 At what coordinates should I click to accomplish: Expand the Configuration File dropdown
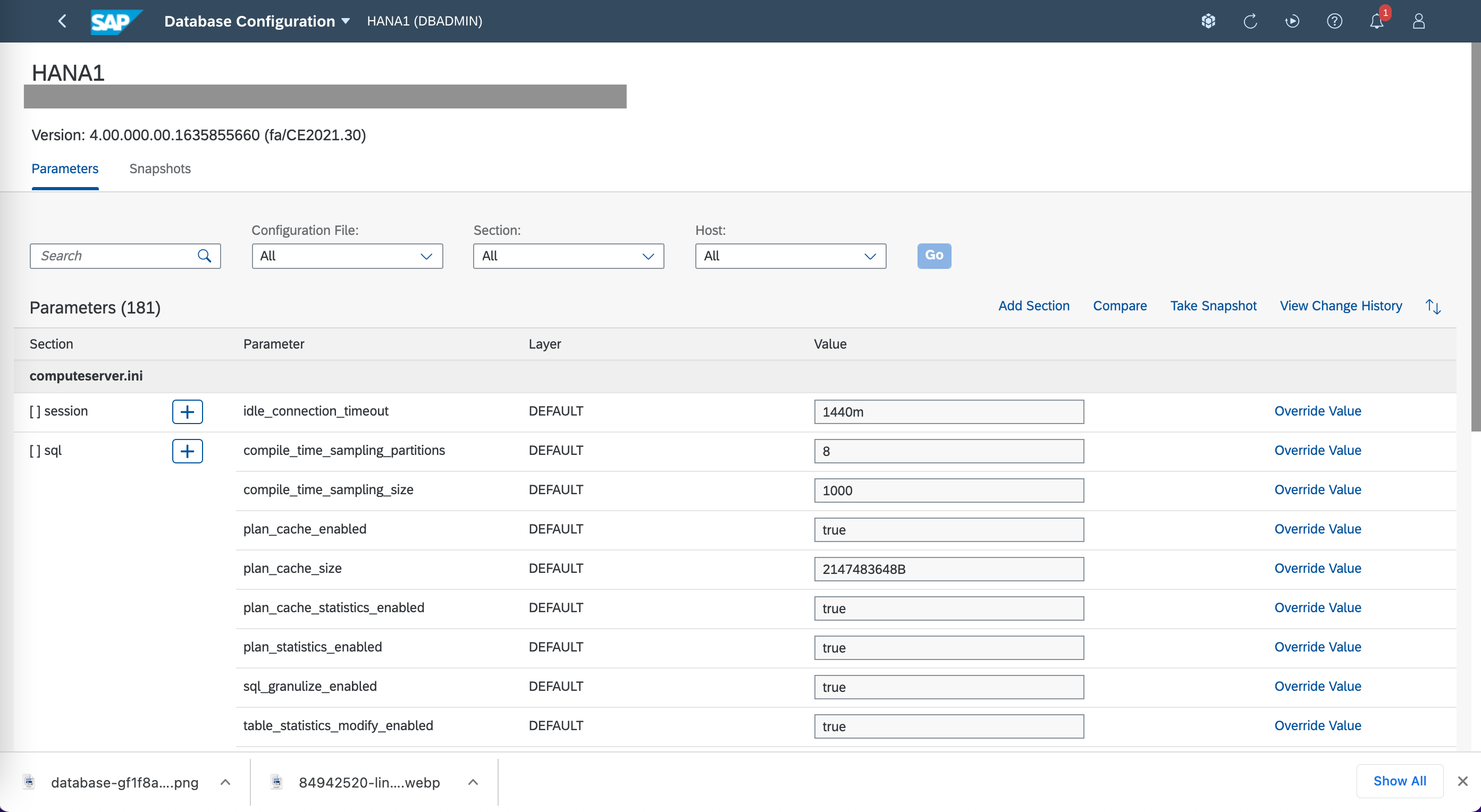425,256
